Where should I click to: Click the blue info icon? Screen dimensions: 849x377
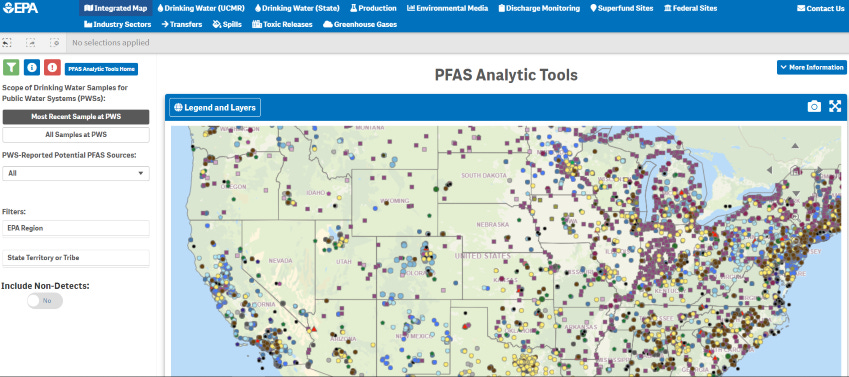point(32,67)
